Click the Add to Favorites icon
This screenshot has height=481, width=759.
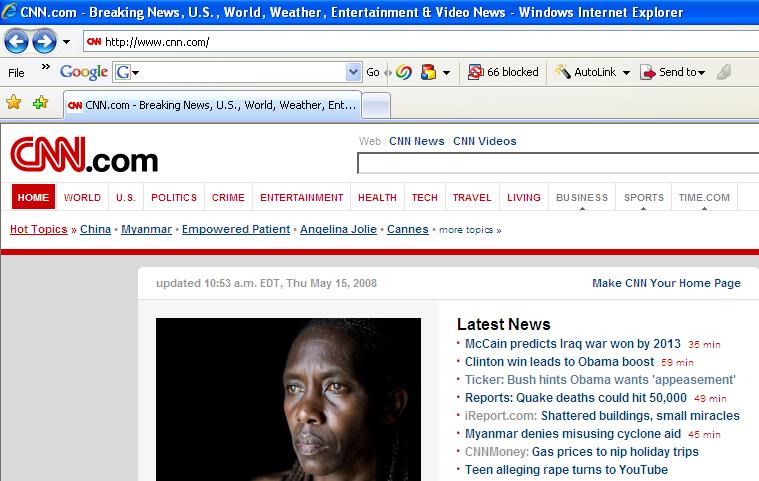[x=40, y=103]
